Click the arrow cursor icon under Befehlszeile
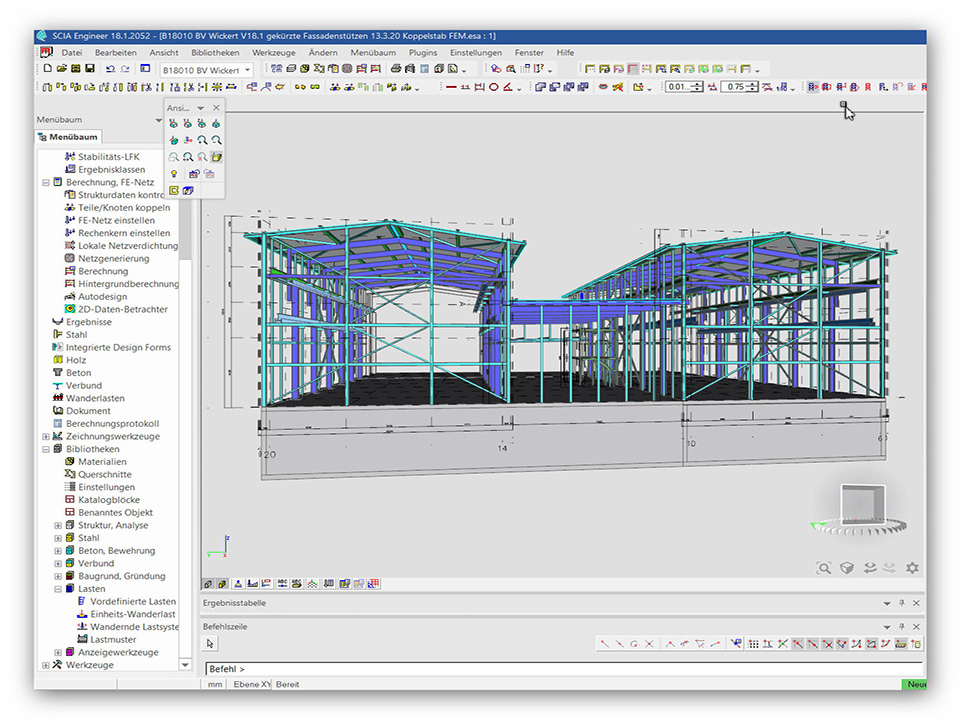 click(211, 644)
